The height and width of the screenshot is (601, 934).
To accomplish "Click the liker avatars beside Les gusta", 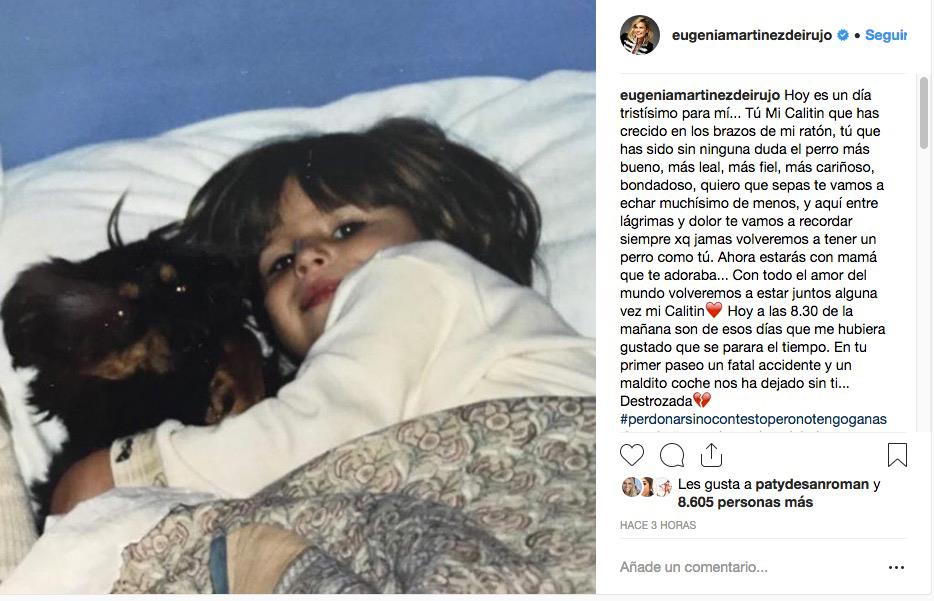I will click(x=647, y=487).
